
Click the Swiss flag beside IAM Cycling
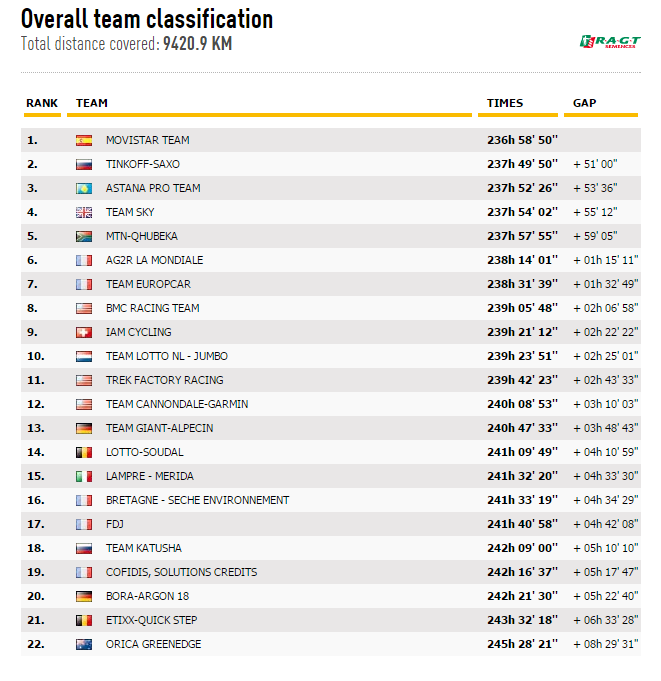pos(84,333)
